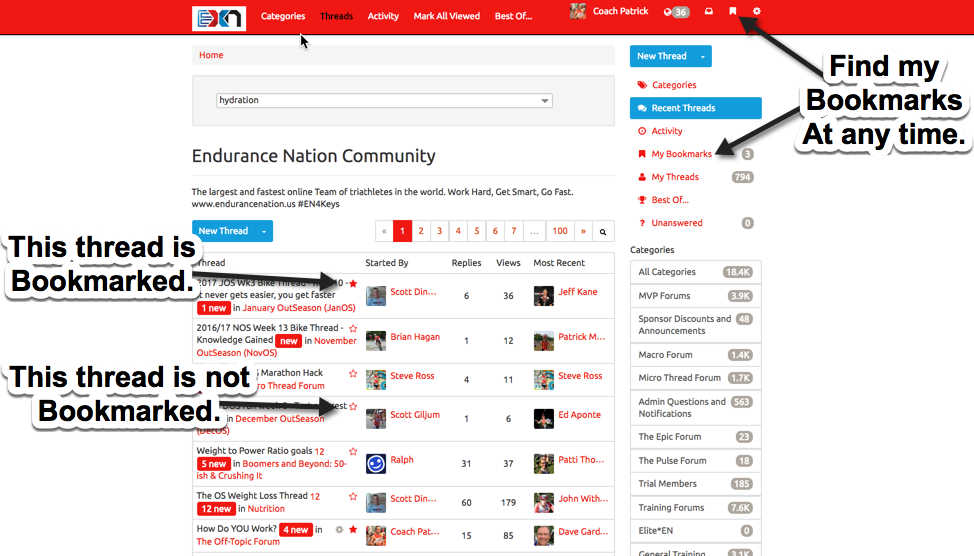
Task: Open Patrick M... avatar in Most Recent
Action: pos(544,340)
